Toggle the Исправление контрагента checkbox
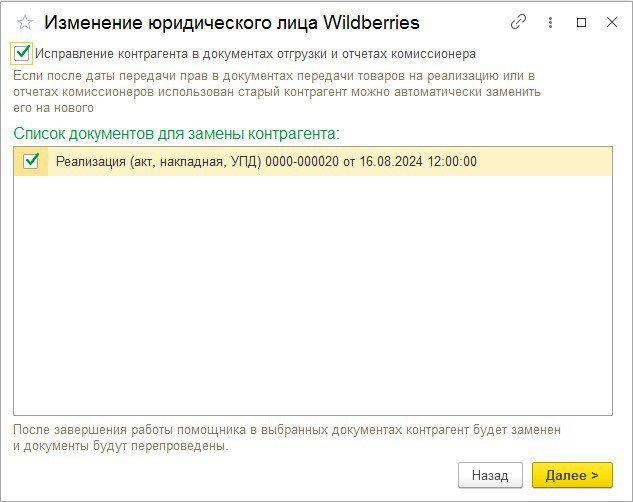The height and width of the screenshot is (502, 633). point(23,53)
